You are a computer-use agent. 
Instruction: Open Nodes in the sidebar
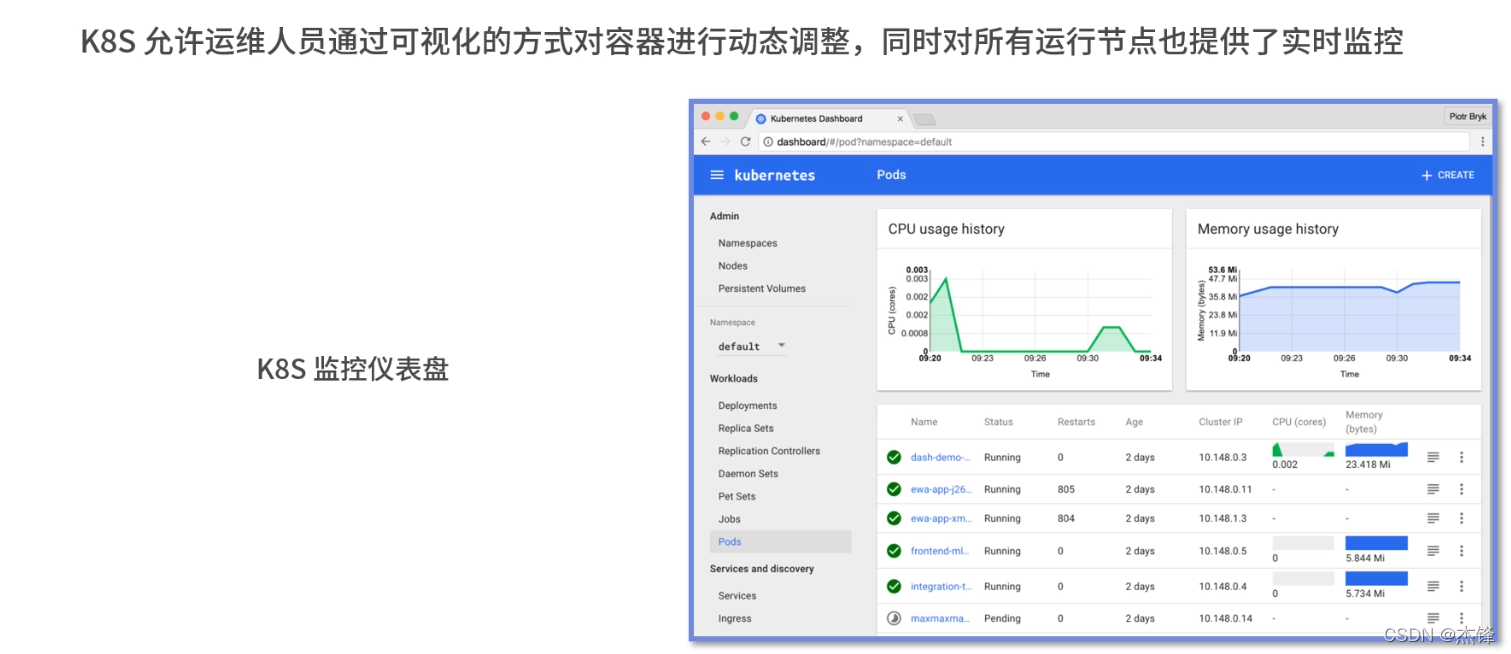coord(732,266)
